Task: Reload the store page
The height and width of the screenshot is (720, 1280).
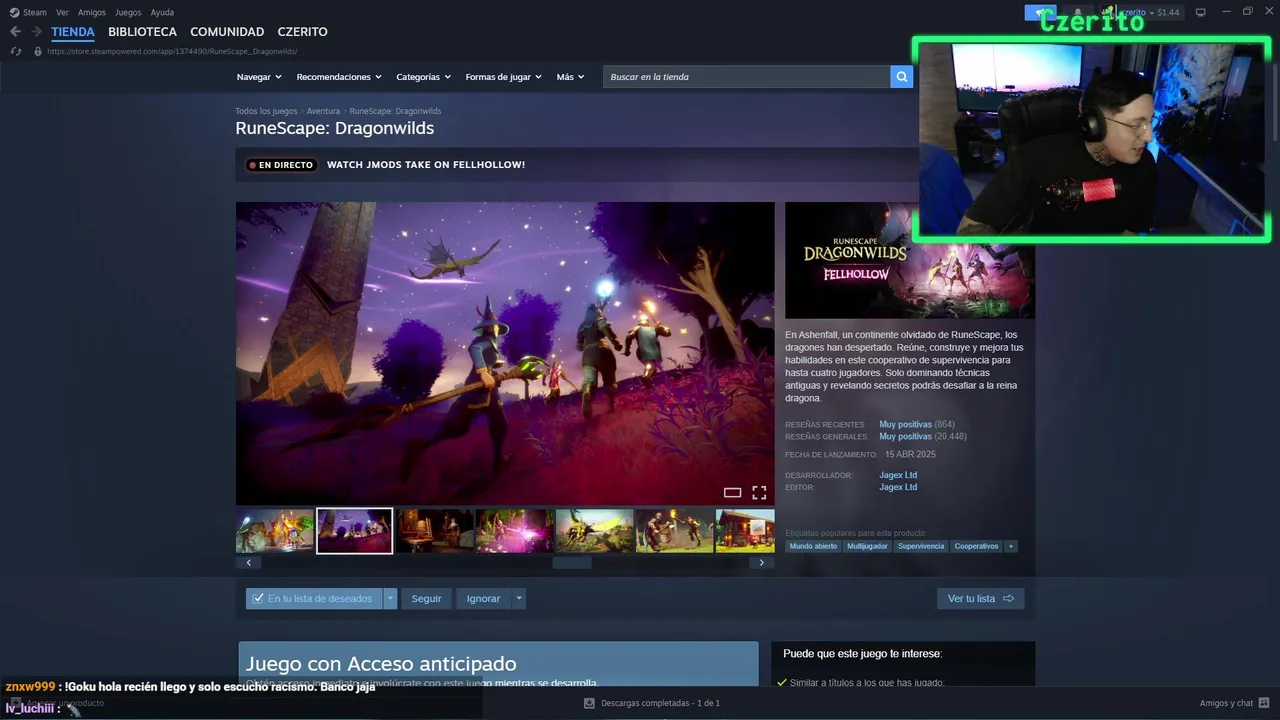Action: coord(16,51)
